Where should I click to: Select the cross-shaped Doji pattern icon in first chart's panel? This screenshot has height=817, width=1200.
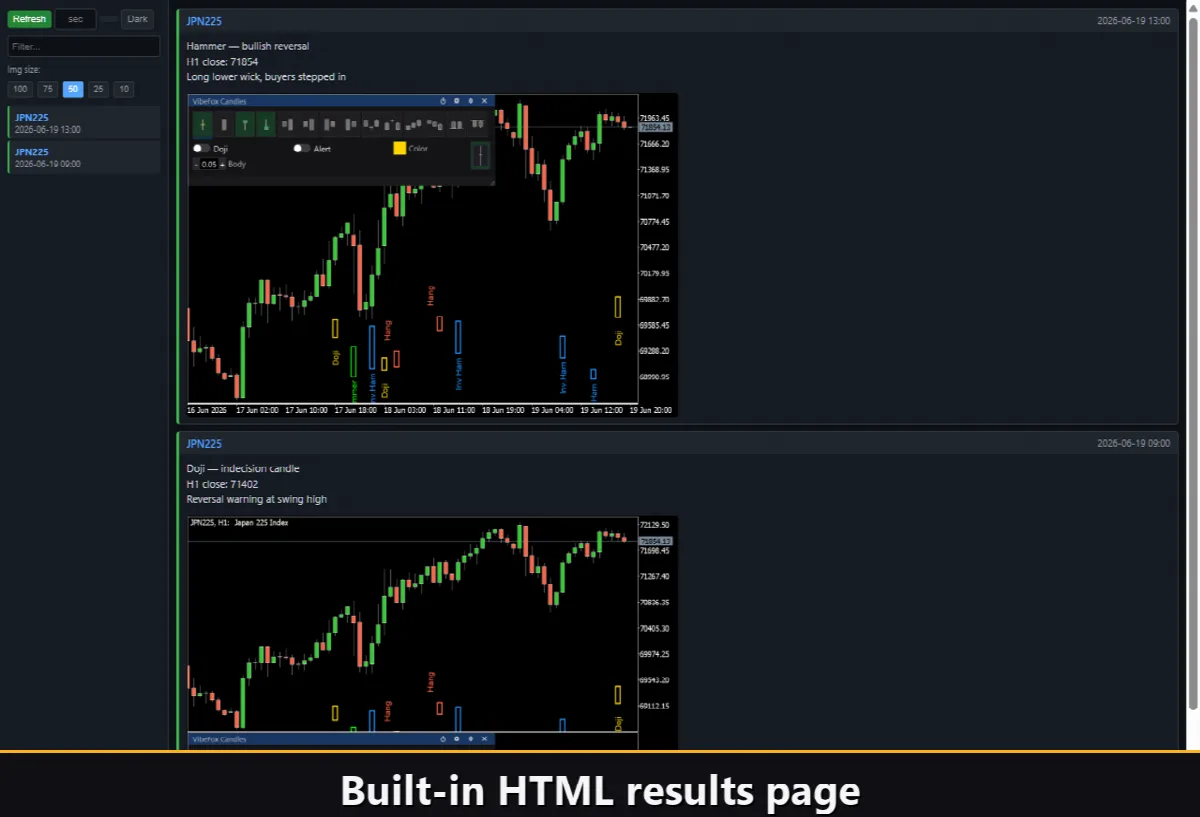pos(203,124)
